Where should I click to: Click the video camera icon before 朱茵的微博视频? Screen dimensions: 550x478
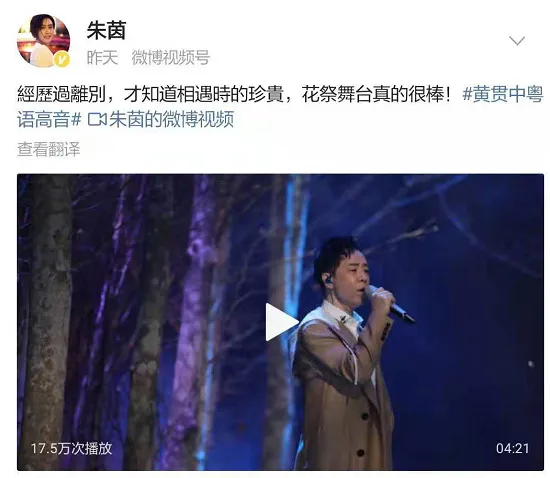pos(97,120)
